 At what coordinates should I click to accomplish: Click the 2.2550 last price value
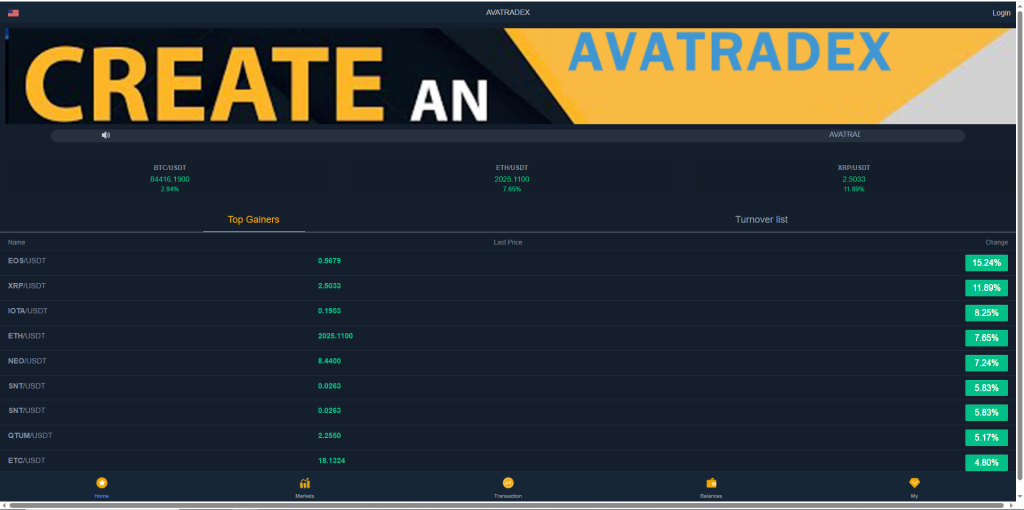329,435
